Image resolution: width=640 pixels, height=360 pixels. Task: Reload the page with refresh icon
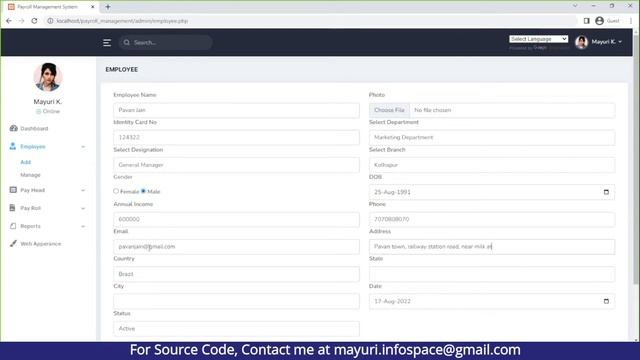pos(34,21)
